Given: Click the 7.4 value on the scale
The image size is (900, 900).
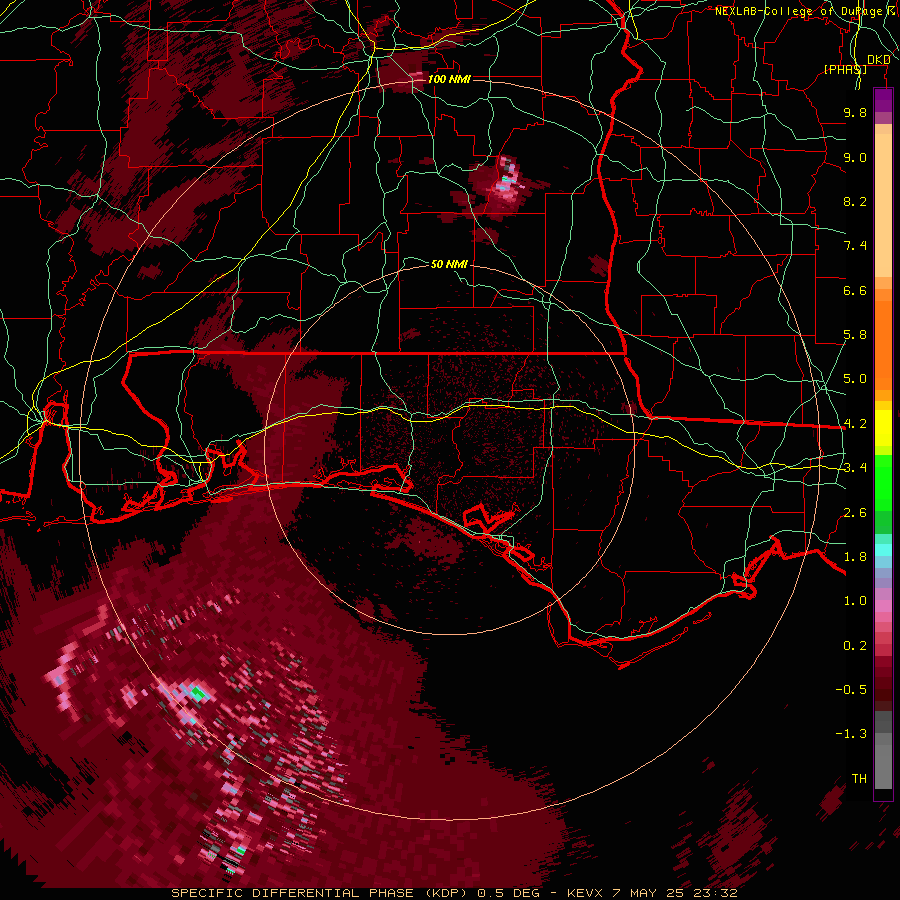Looking at the screenshot, I should pos(855,246).
